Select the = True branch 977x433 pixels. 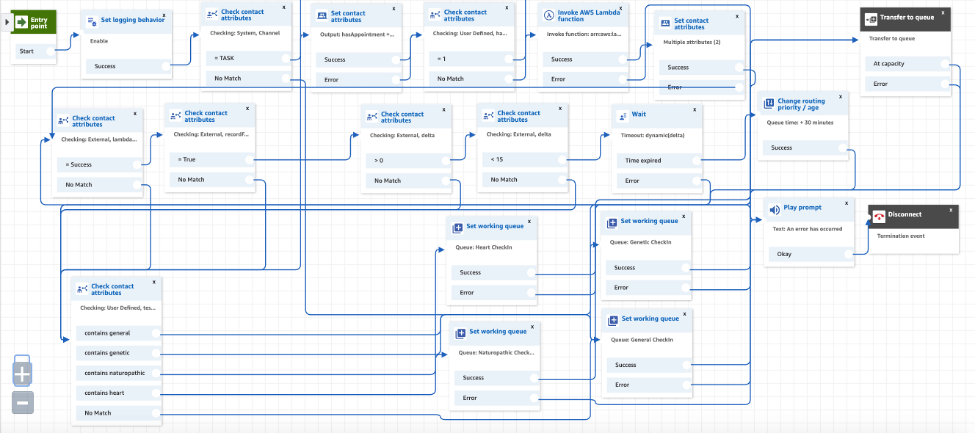click(x=212, y=160)
